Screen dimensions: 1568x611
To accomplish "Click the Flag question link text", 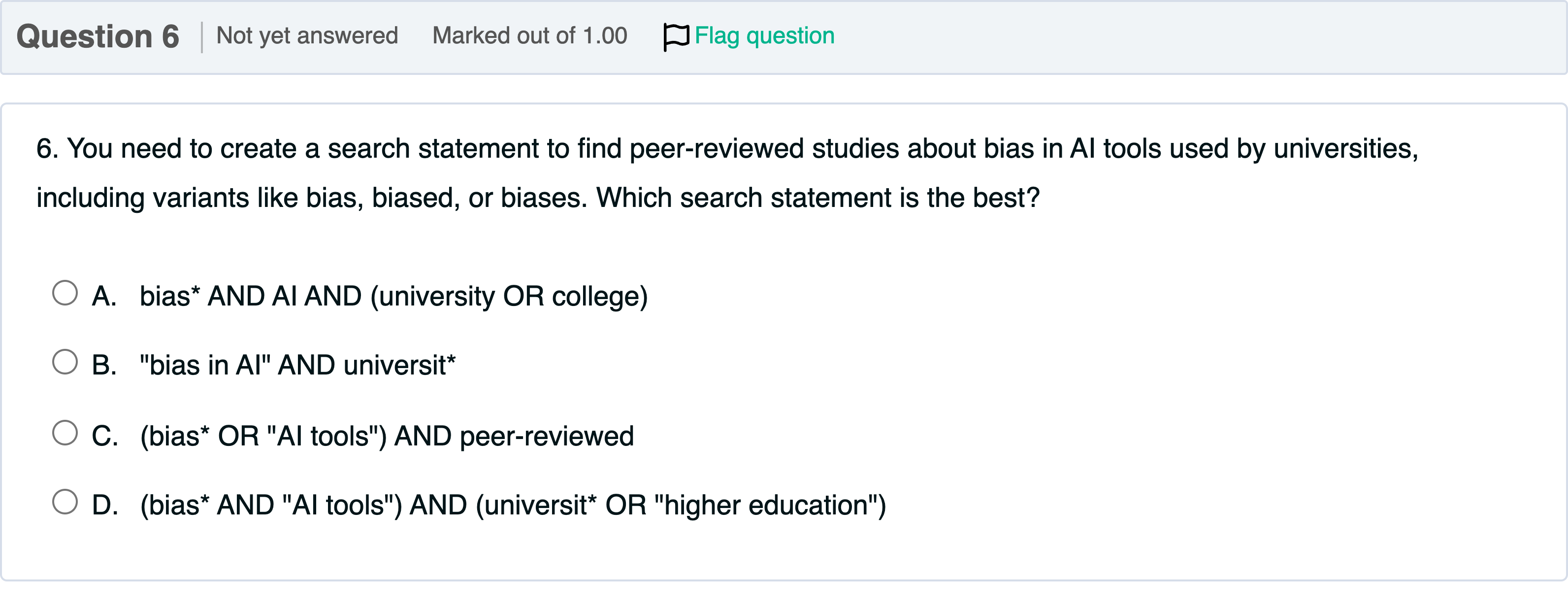I will click(x=764, y=36).
